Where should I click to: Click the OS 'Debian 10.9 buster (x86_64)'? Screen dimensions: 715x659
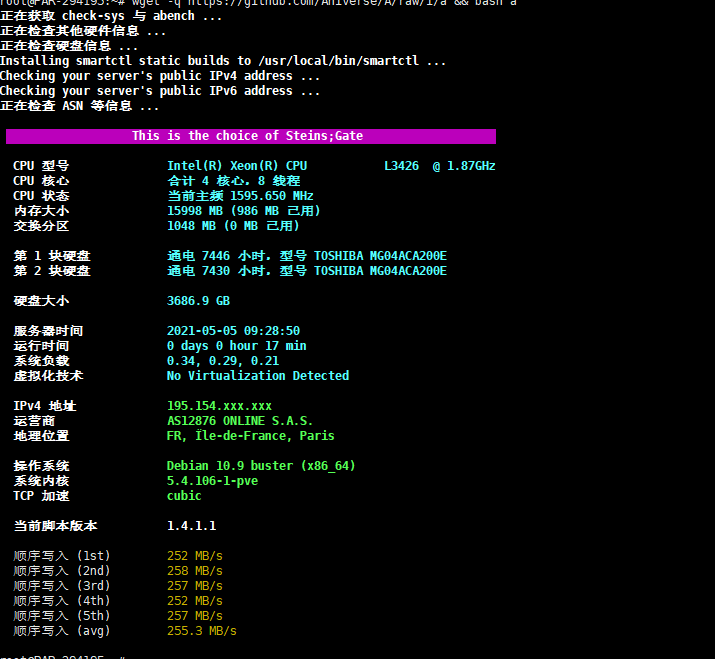pyautogui.click(x=261, y=466)
